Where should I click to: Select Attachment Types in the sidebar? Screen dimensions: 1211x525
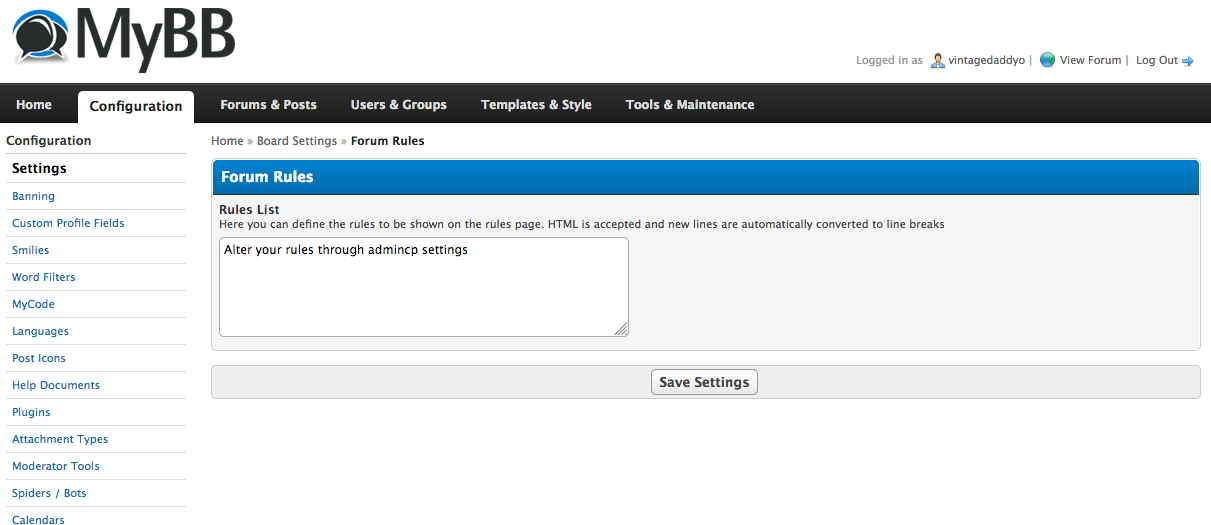pyautogui.click(x=60, y=439)
